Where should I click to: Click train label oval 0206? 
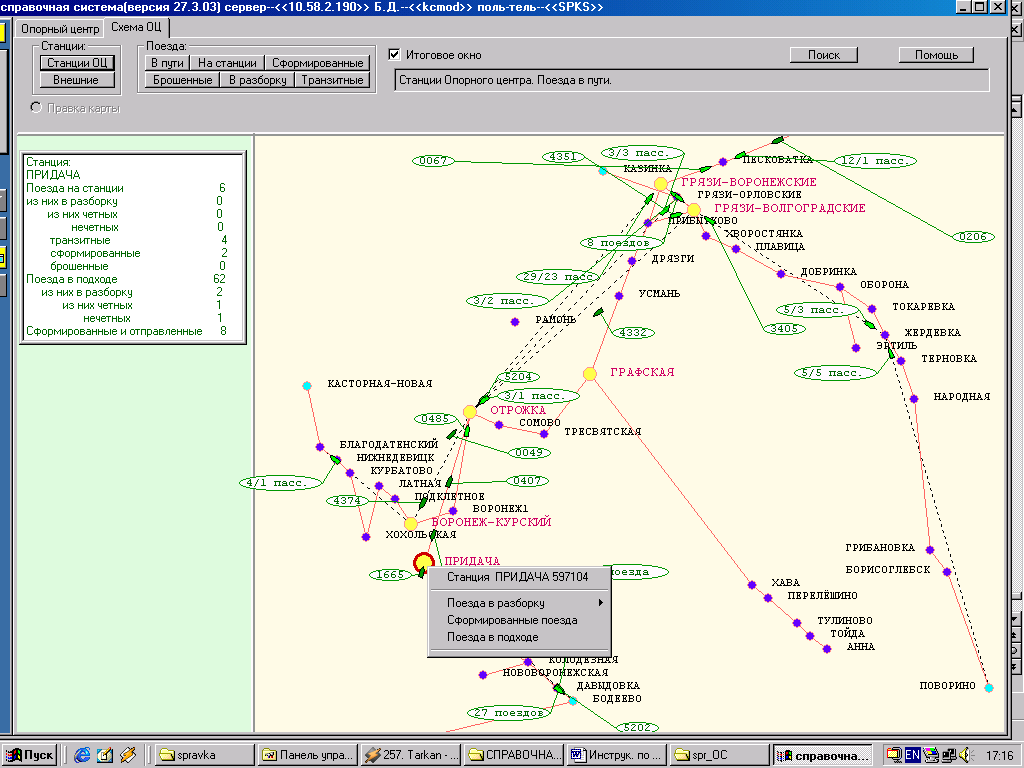point(973,236)
